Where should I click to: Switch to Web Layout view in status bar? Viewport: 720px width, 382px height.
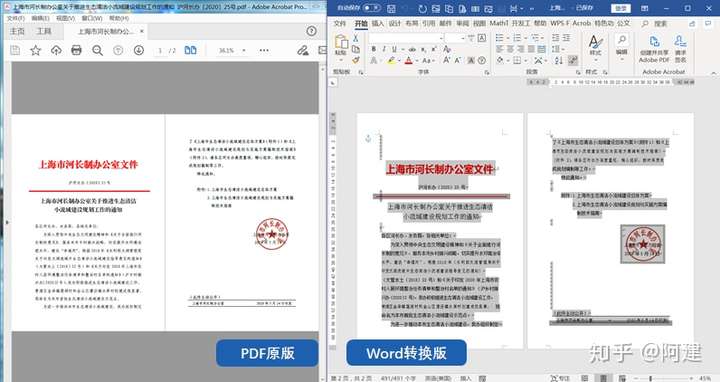(622, 378)
